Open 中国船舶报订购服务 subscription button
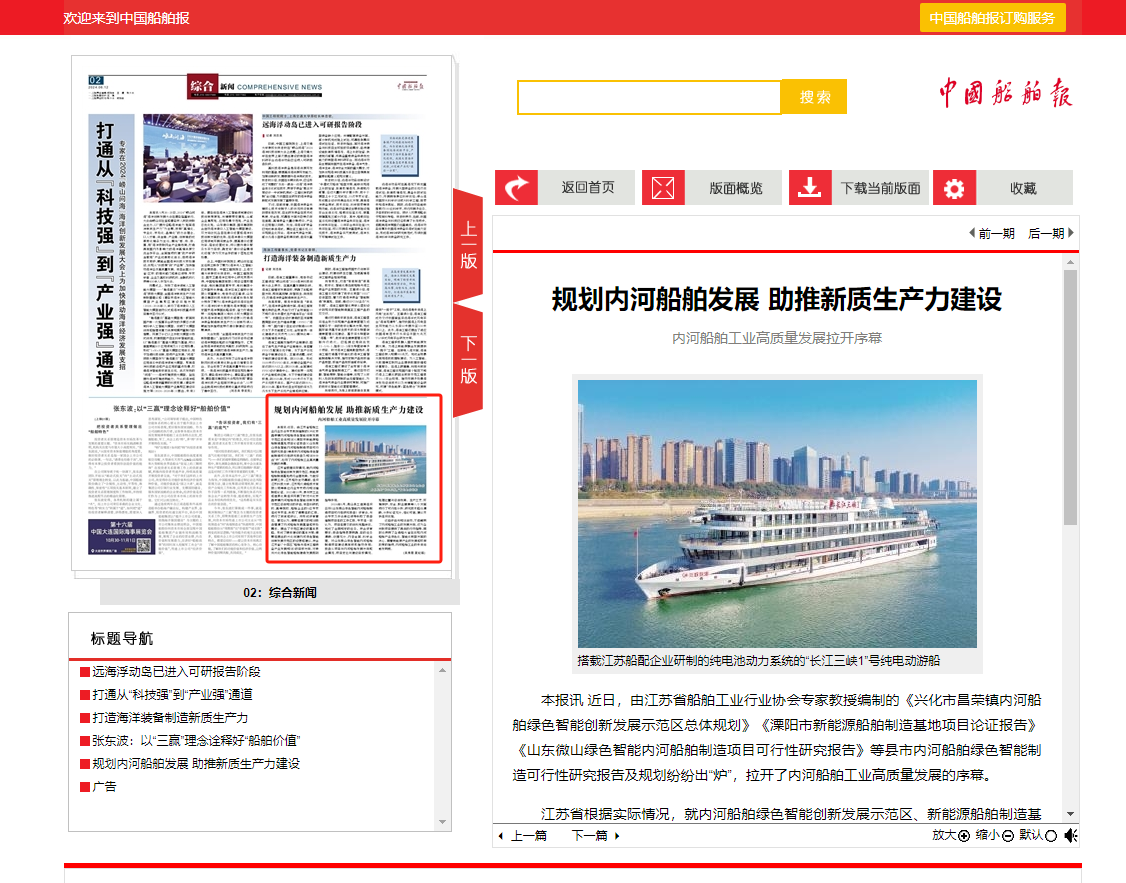The width and height of the screenshot is (1126, 883). click(991, 18)
